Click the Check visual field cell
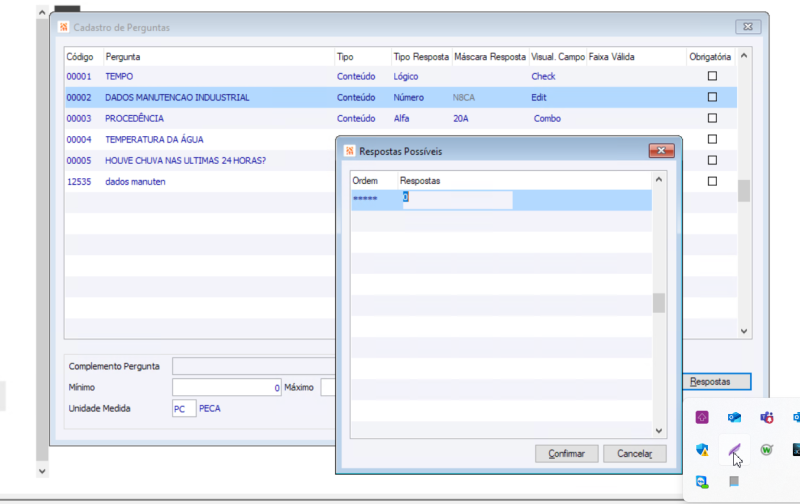 [543, 77]
